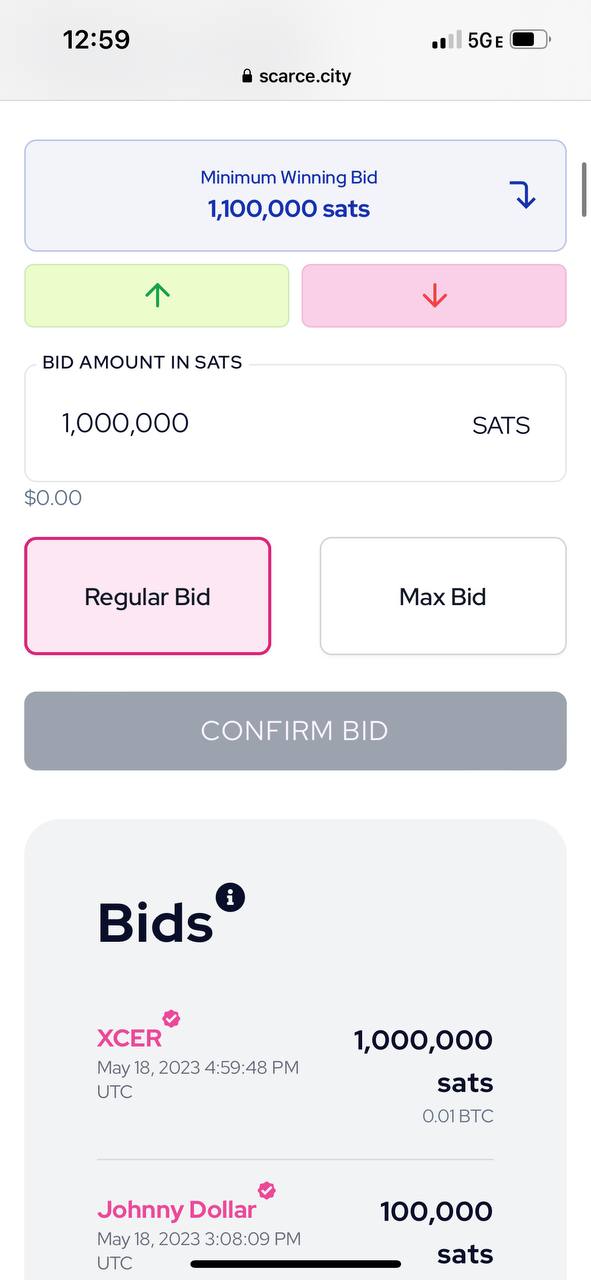Click the page scrollbar on the right edge
591x1280 pixels.
pyautogui.click(x=585, y=189)
